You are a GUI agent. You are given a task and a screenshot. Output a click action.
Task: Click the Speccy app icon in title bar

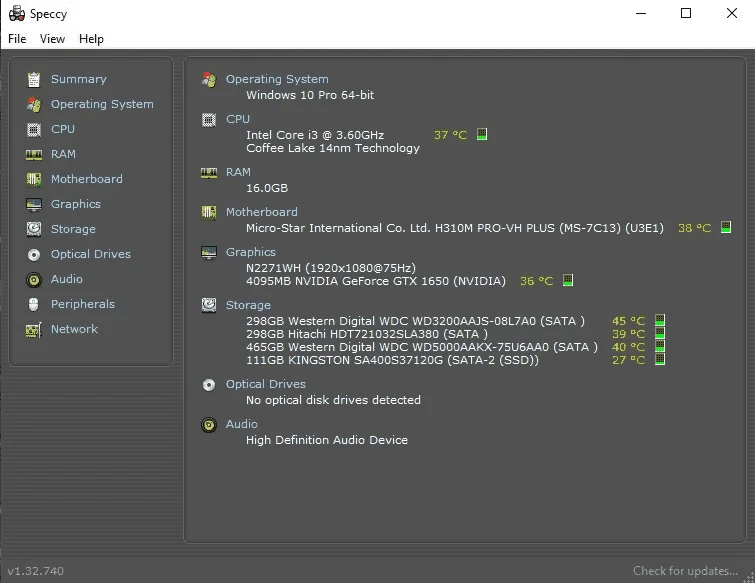(x=17, y=13)
